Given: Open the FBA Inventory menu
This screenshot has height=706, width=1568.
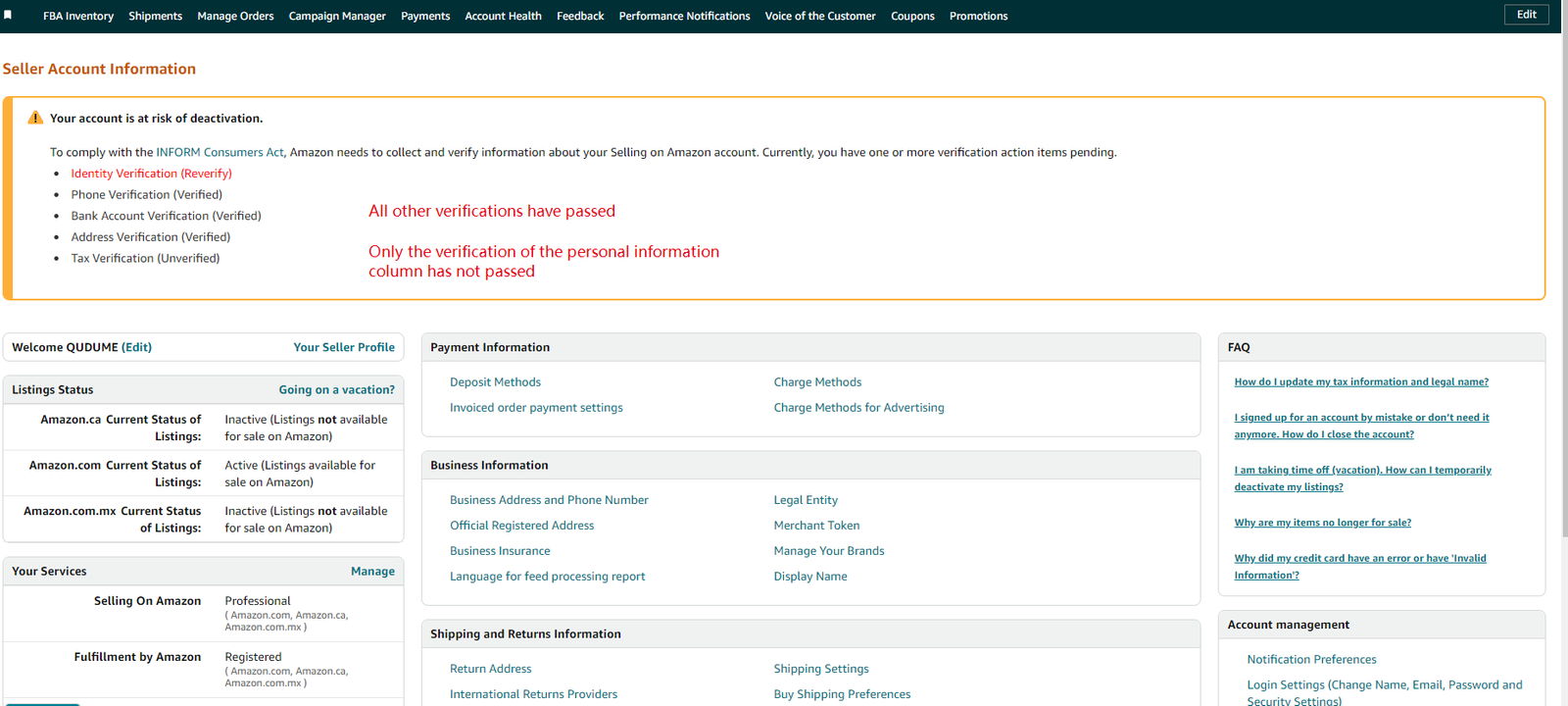Looking at the screenshot, I should coord(78,16).
